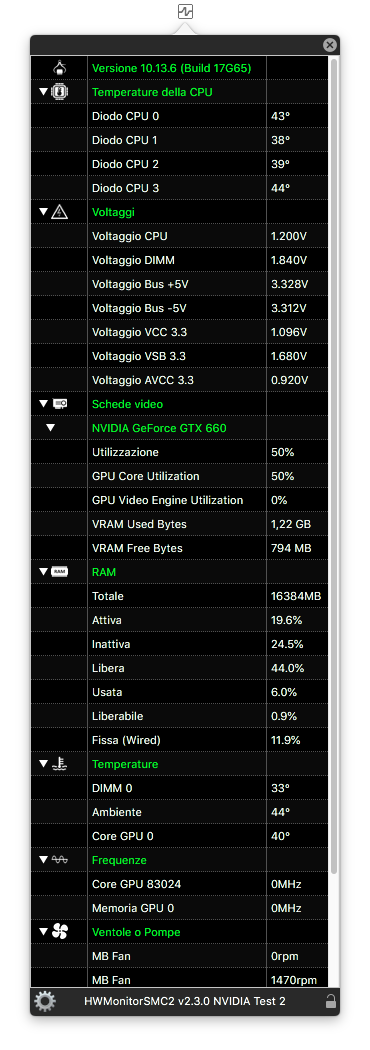Click the CPU temperature chip icon
The width and height of the screenshot is (370, 1050).
click(60, 92)
